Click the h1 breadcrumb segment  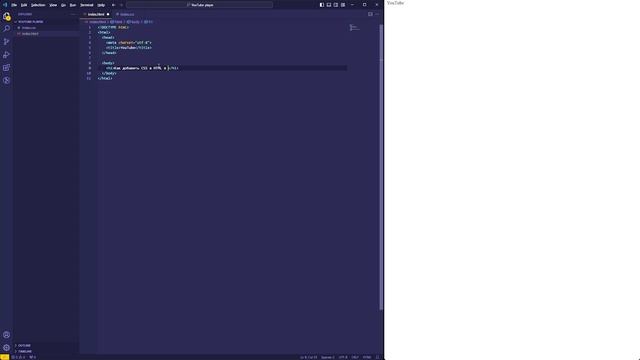pyautogui.click(x=148, y=22)
